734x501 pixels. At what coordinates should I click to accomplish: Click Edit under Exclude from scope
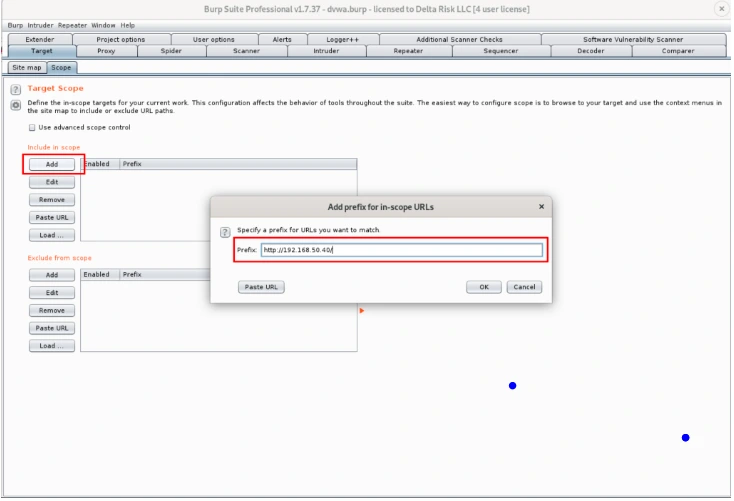[x=51, y=293]
